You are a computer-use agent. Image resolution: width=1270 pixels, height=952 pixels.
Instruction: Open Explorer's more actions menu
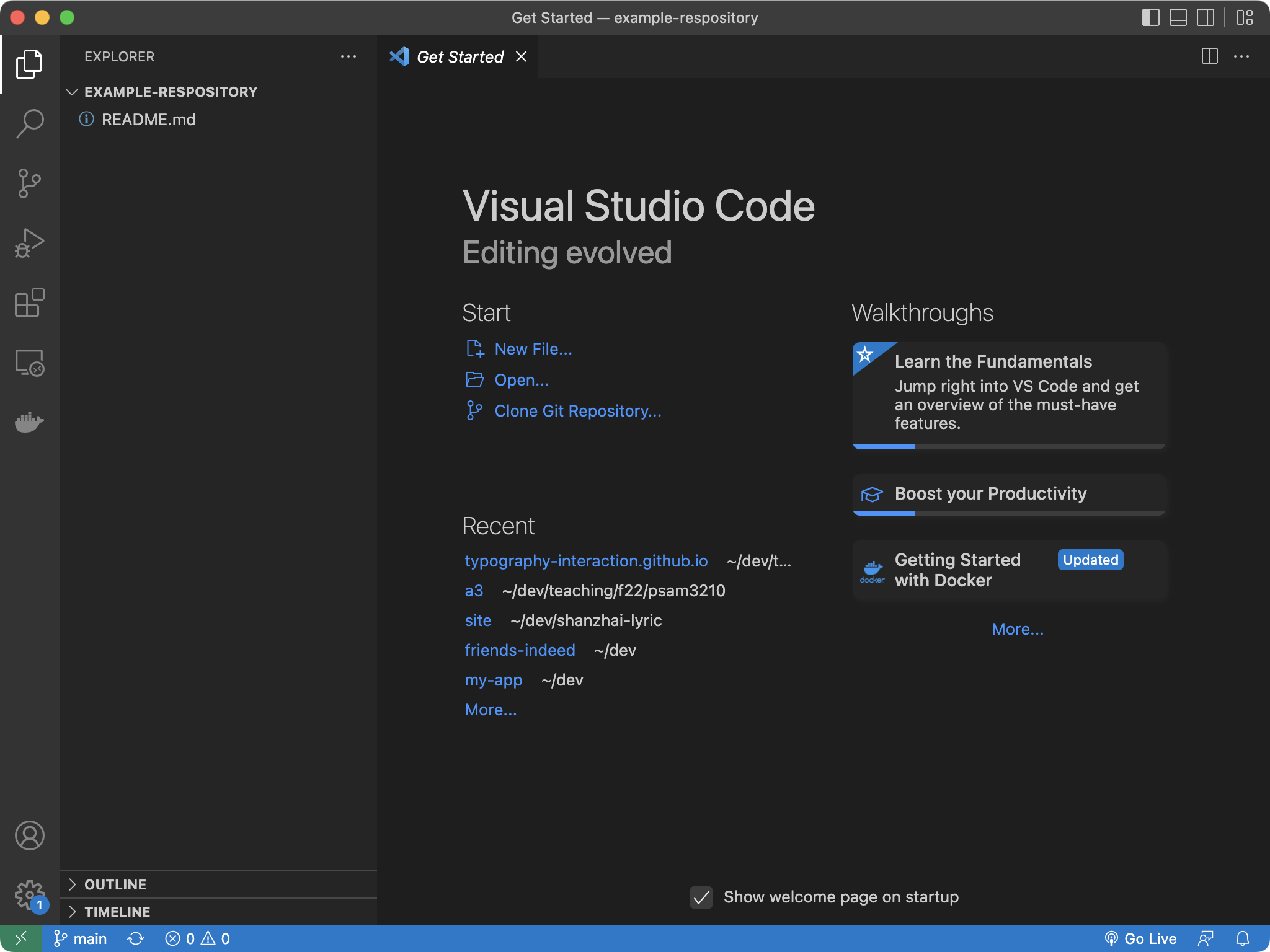tap(349, 56)
